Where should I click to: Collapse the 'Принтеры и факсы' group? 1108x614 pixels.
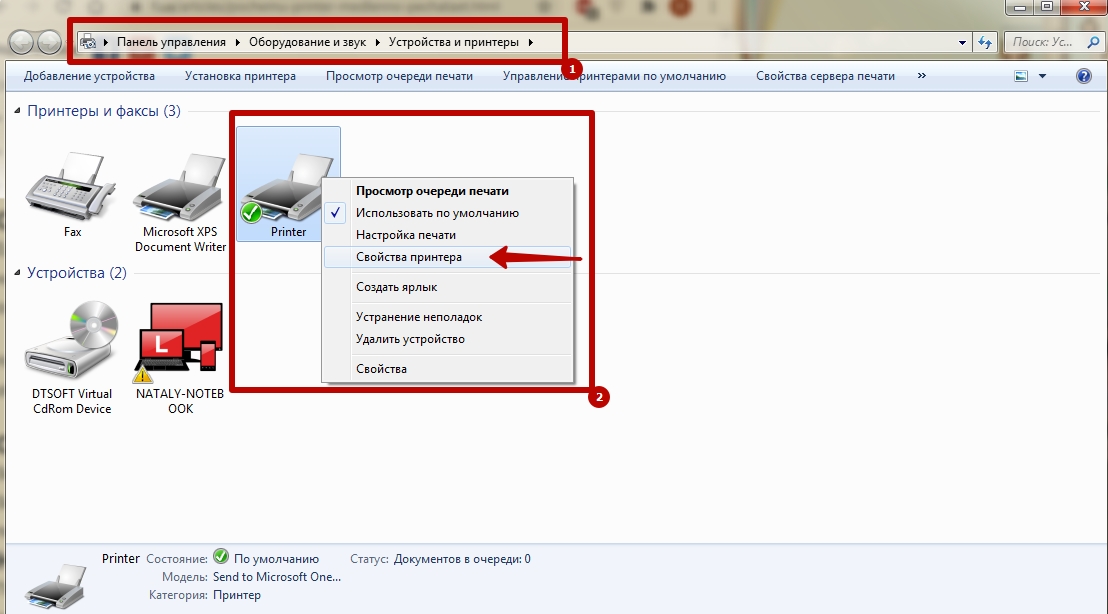17,111
